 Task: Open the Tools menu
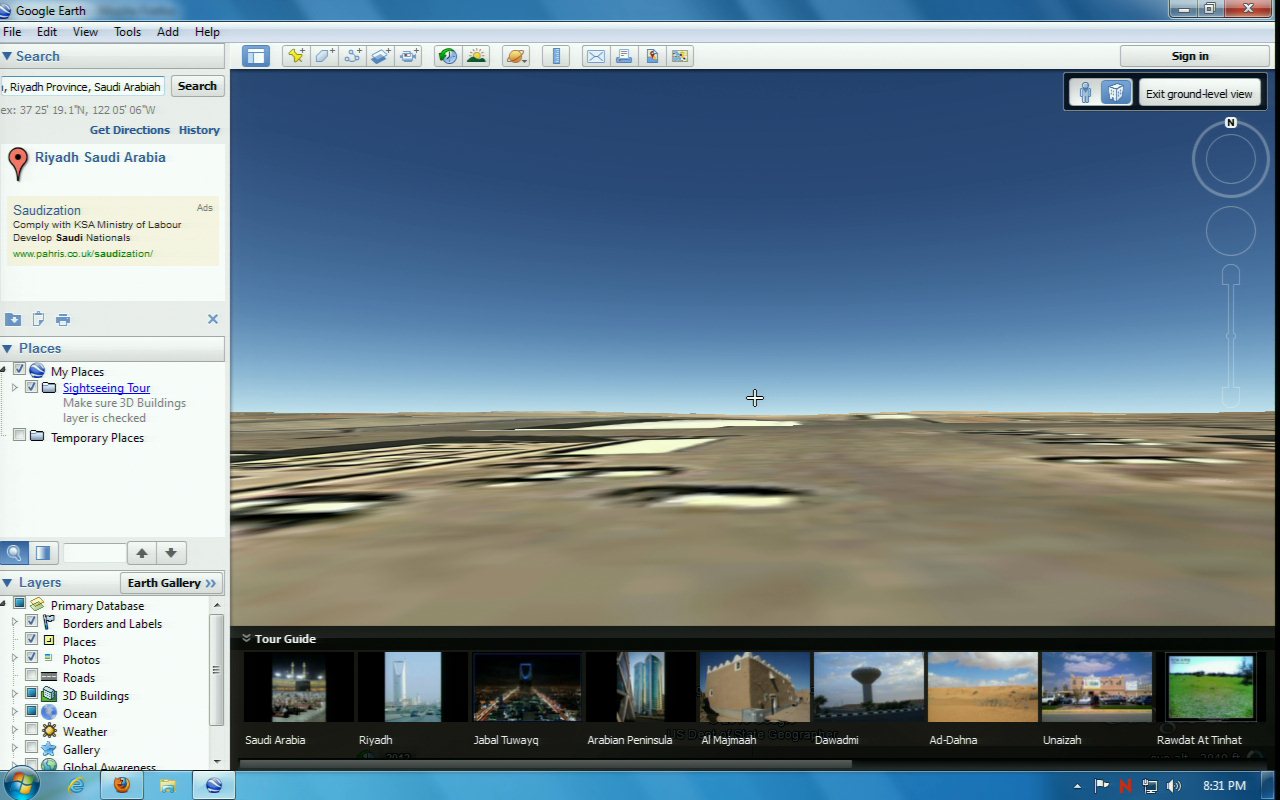(127, 32)
